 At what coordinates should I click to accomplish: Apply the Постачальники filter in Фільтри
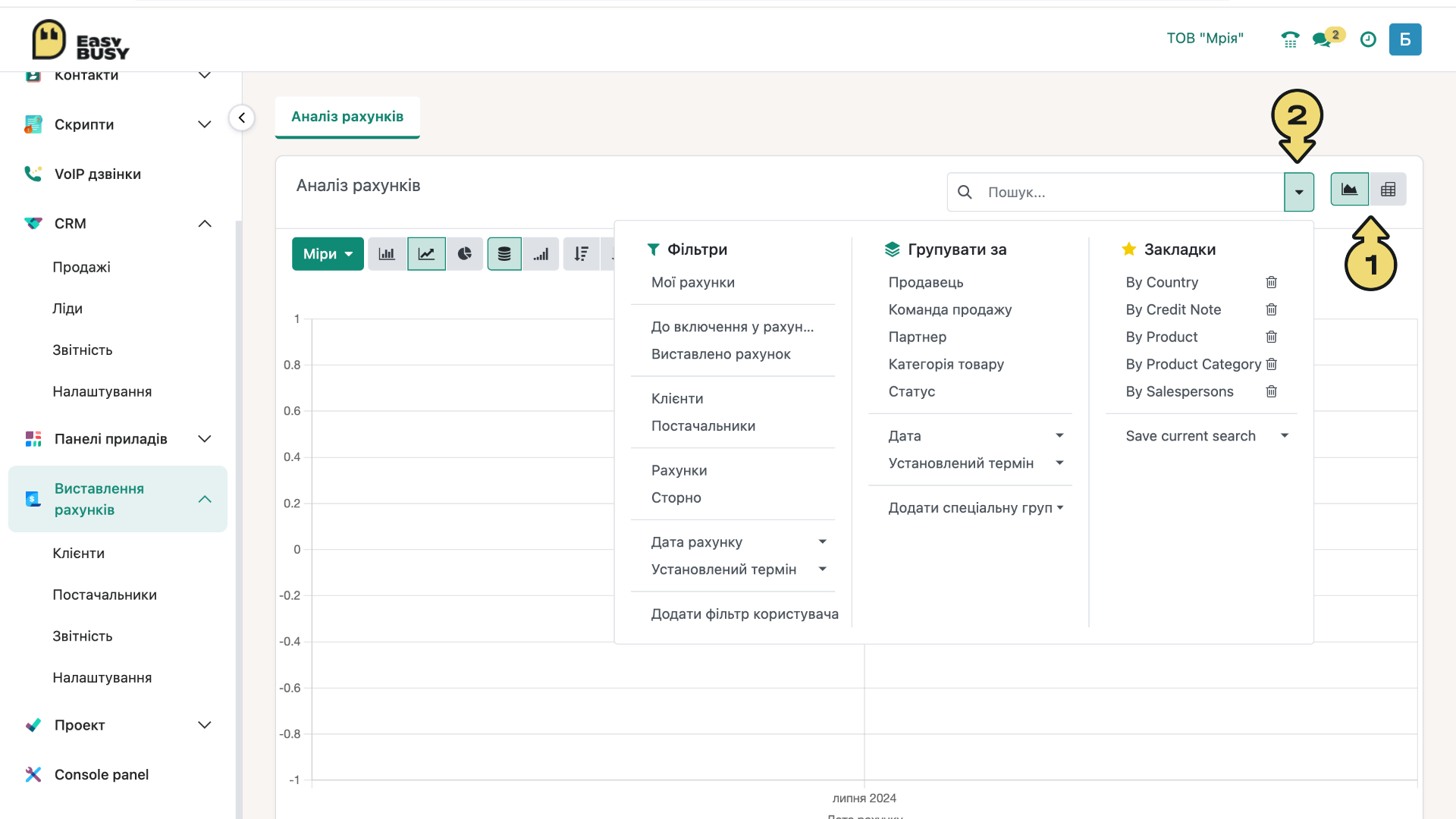pos(703,426)
